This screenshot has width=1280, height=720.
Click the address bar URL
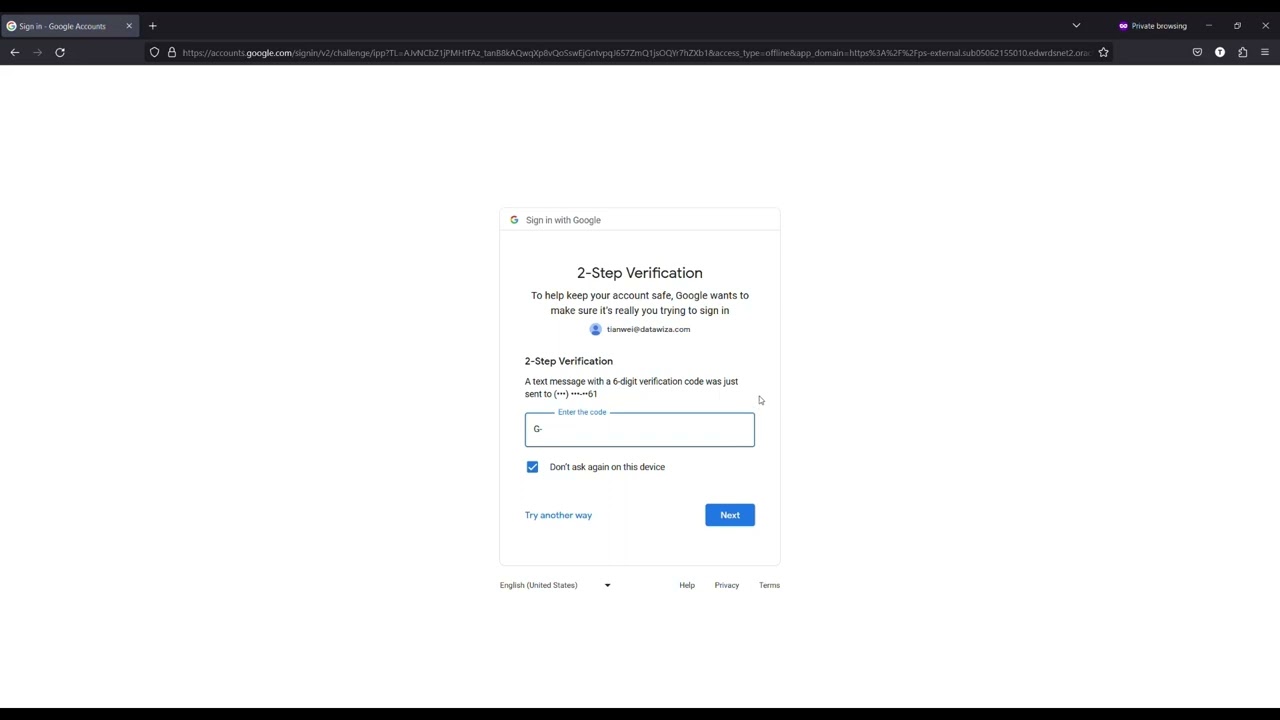pos(636,52)
